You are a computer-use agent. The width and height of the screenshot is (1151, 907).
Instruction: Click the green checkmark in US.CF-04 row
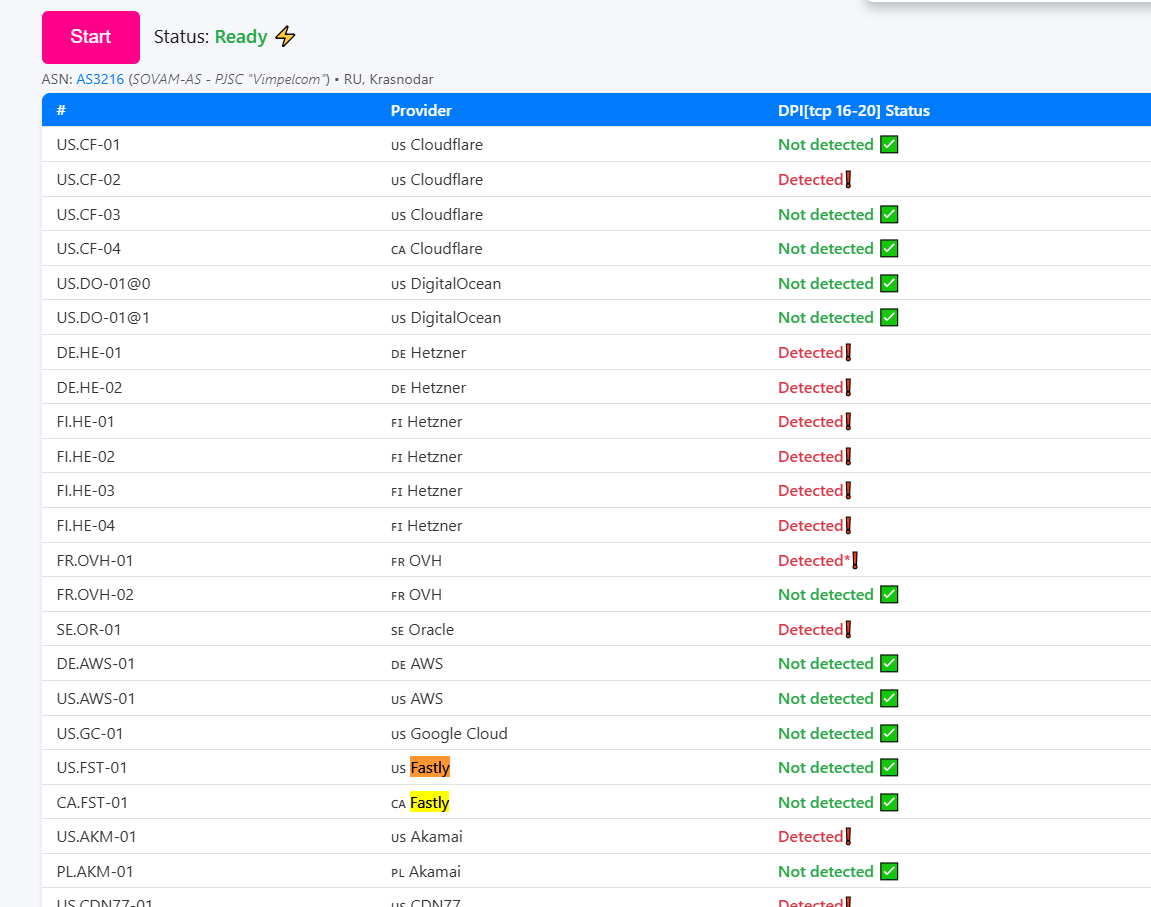[889, 249]
